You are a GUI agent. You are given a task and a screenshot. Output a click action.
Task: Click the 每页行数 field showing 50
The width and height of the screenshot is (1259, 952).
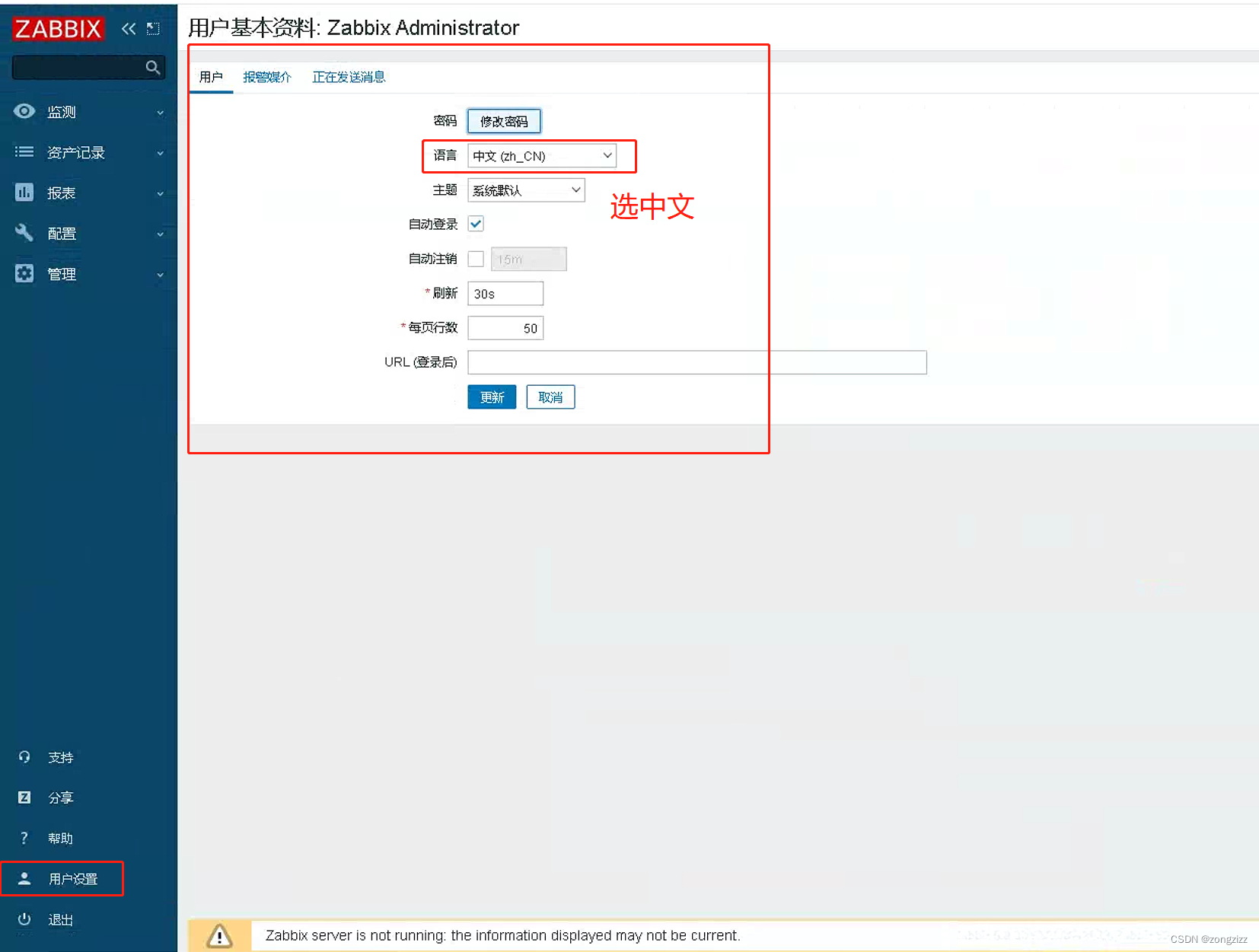pyautogui.click(x=505, y=328)
